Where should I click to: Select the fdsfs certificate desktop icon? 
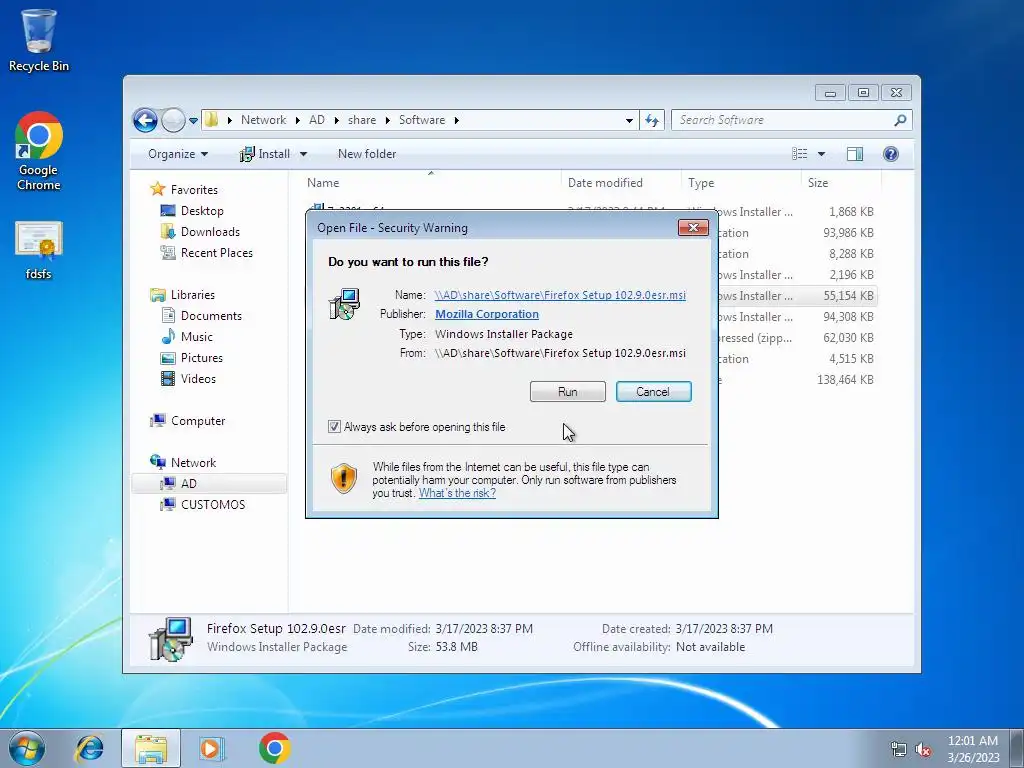(x=39, y=251)
